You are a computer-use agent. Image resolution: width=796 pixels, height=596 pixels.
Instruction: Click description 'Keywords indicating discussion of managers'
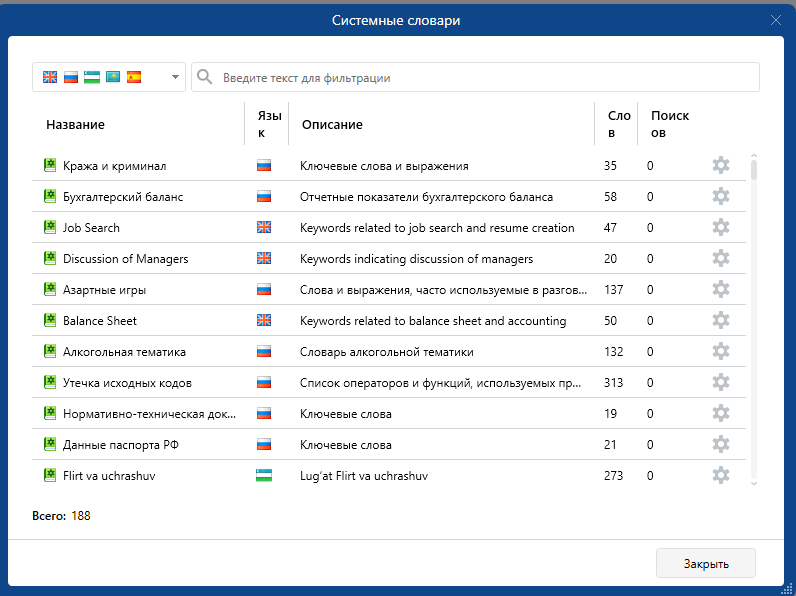click(x=416, y=259)
